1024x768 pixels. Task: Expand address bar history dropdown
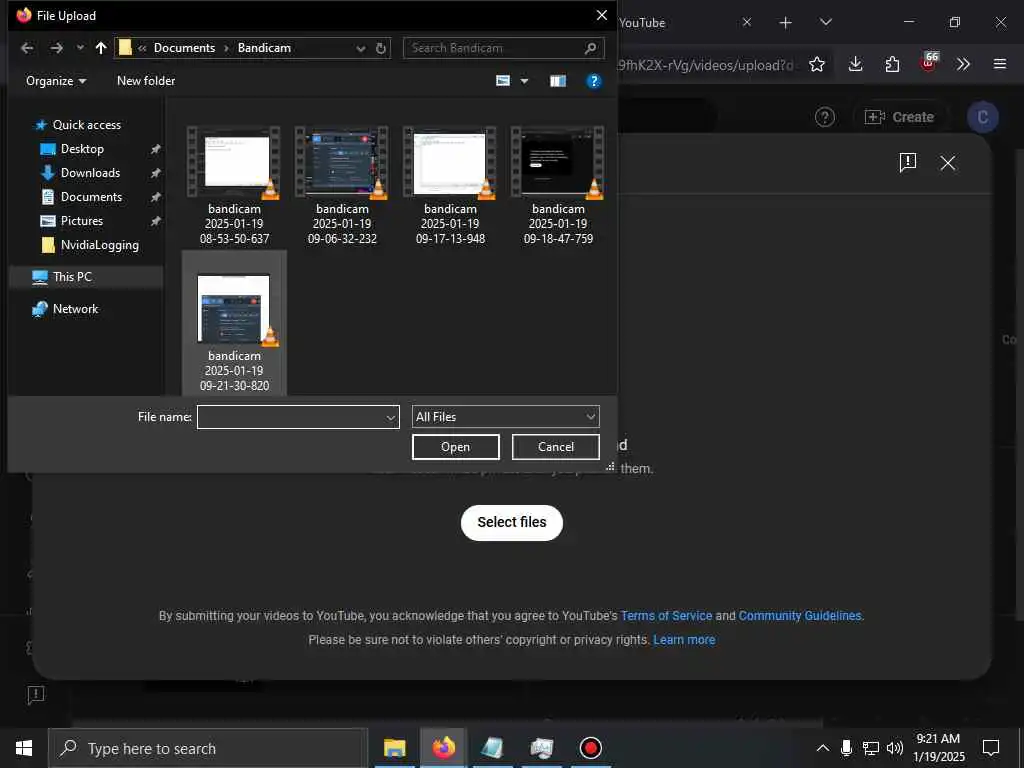360,48
